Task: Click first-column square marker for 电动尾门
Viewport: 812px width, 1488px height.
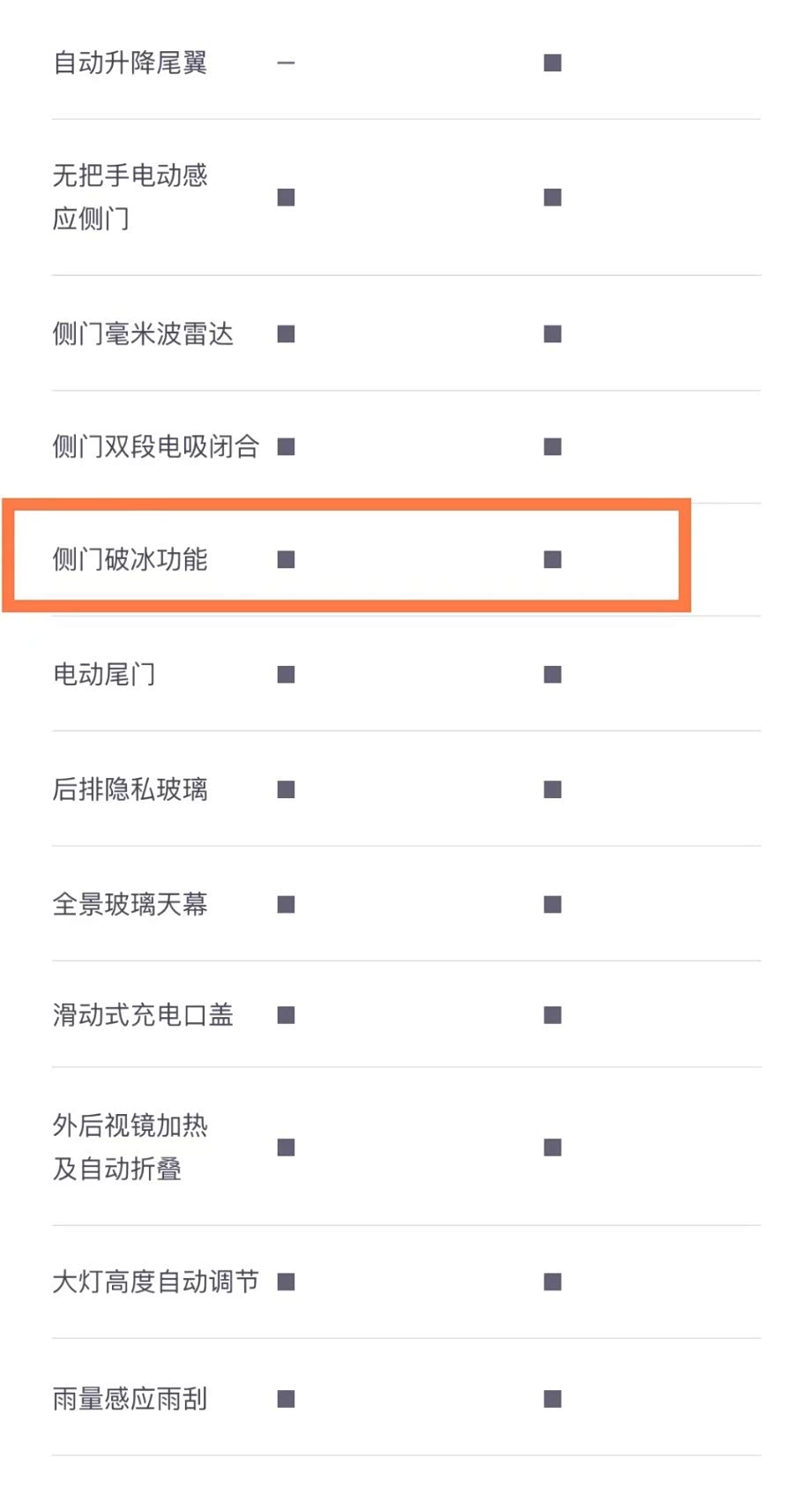Action: (286, 675)
